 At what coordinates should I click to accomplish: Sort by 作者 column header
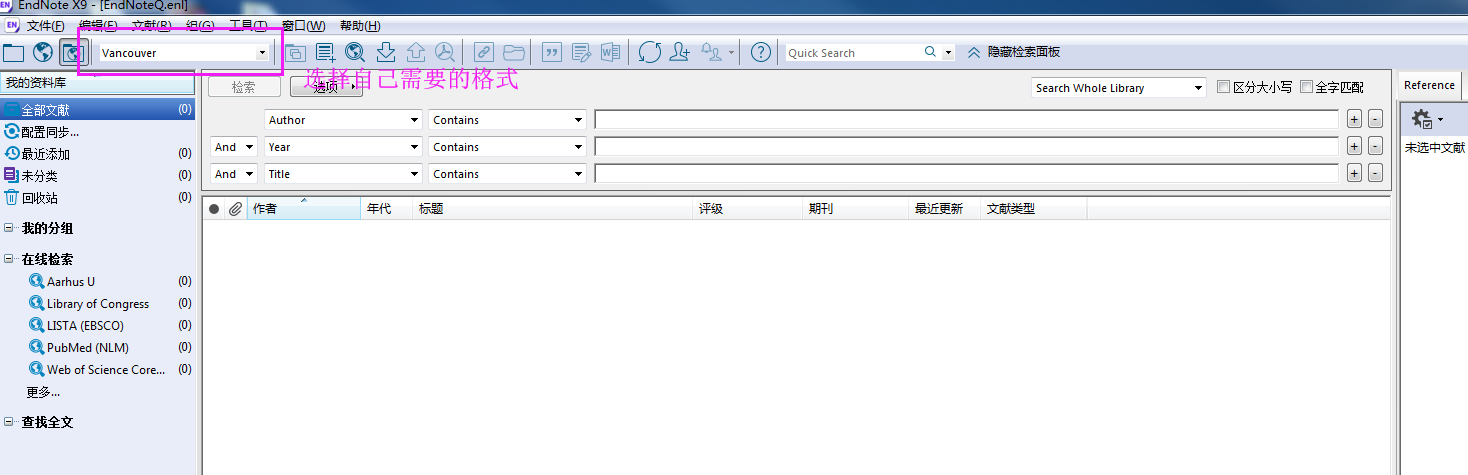(304, 209)
